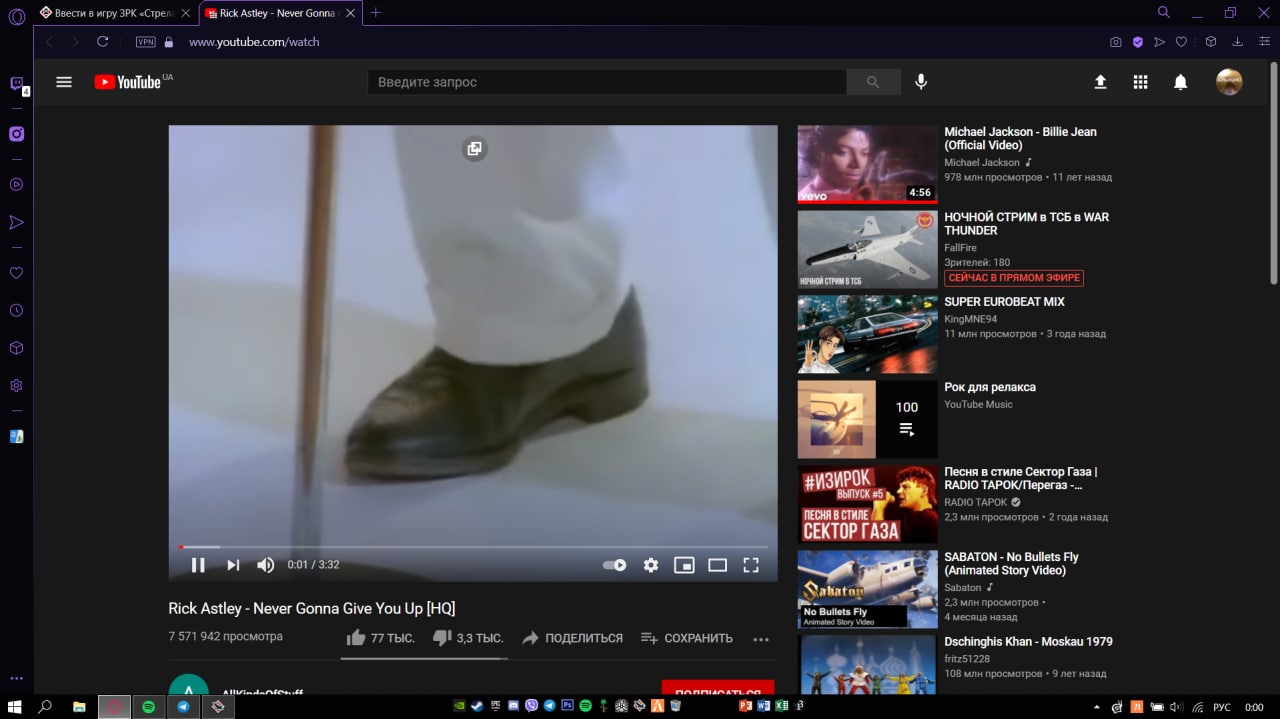Open the Flow send icon in toolbar
This screenshot has width=1280, height=719.
pos(1160,42)
